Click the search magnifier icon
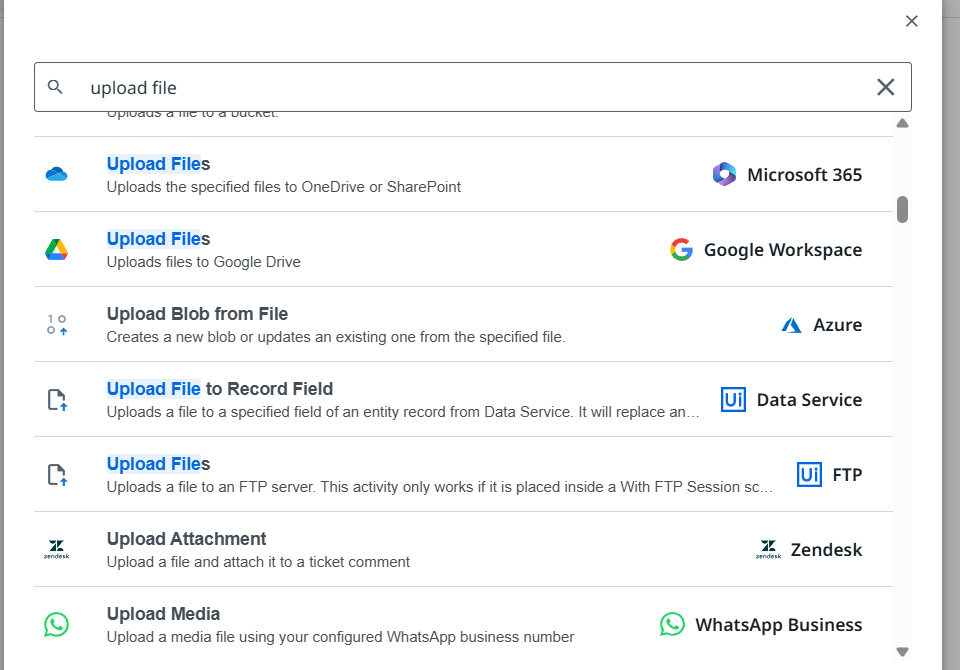The width and height of the screenshot is (960, 670). point(56,87)
